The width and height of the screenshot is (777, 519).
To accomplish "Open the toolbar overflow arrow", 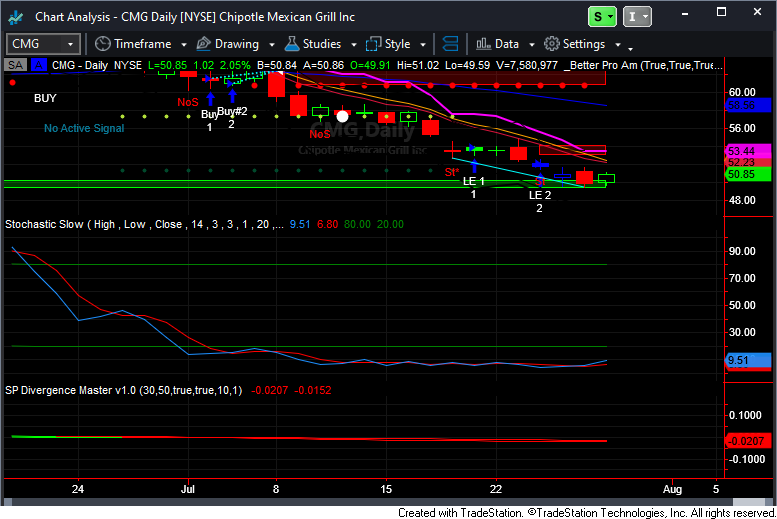I will [x=630, y=49].
